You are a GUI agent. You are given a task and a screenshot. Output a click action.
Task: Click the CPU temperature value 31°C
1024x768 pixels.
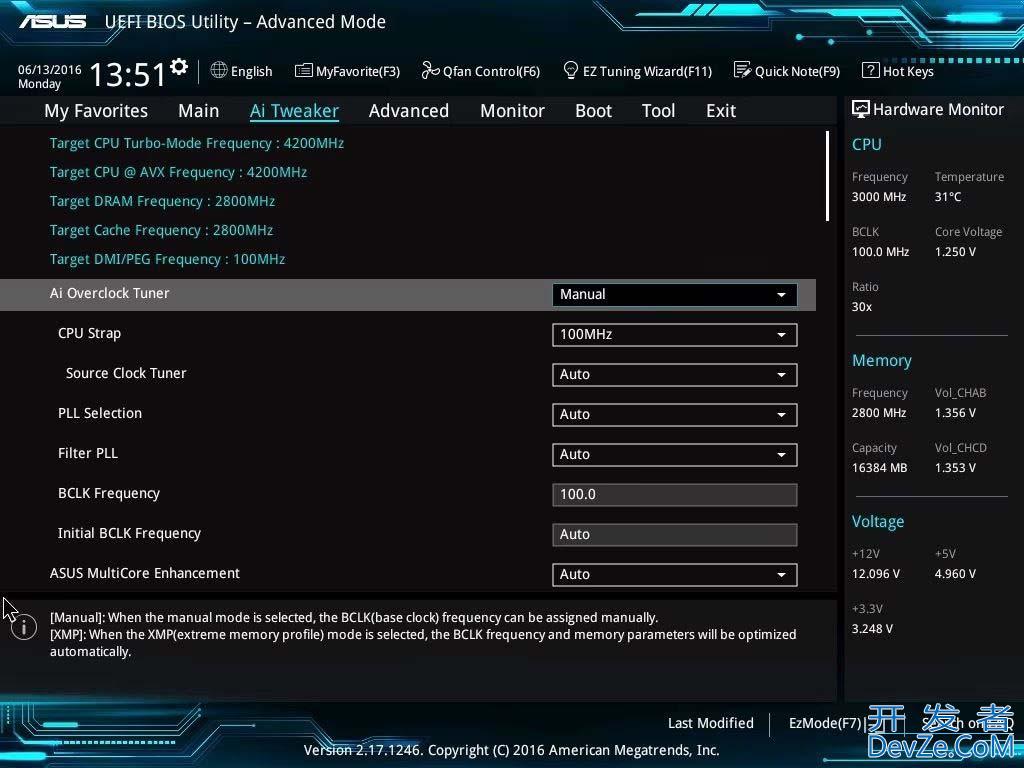(948, 197)
